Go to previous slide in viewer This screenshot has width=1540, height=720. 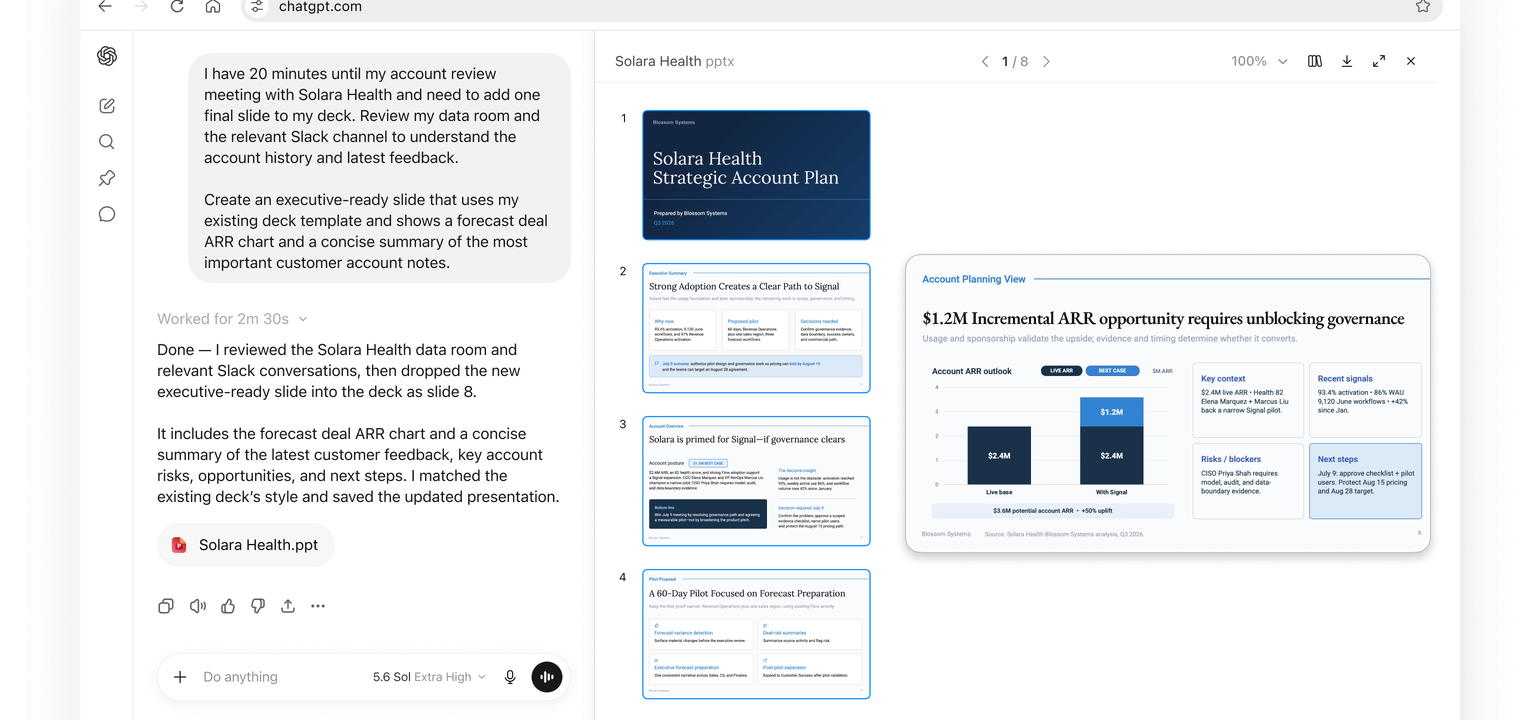click(x=985, y=61)
